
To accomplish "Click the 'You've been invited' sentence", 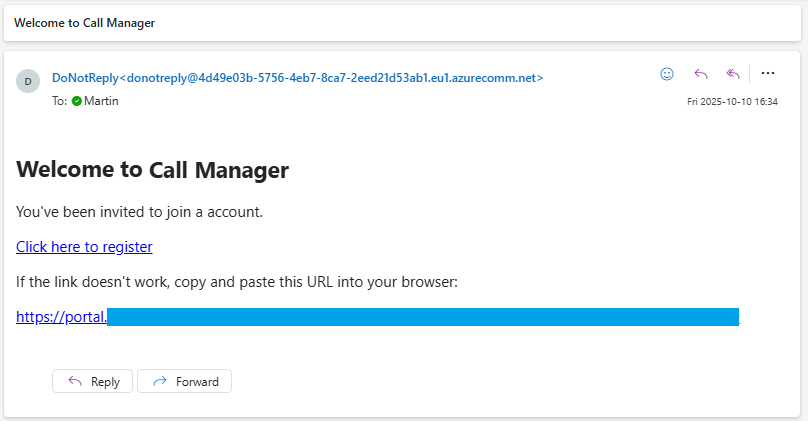I will [139, 212].
